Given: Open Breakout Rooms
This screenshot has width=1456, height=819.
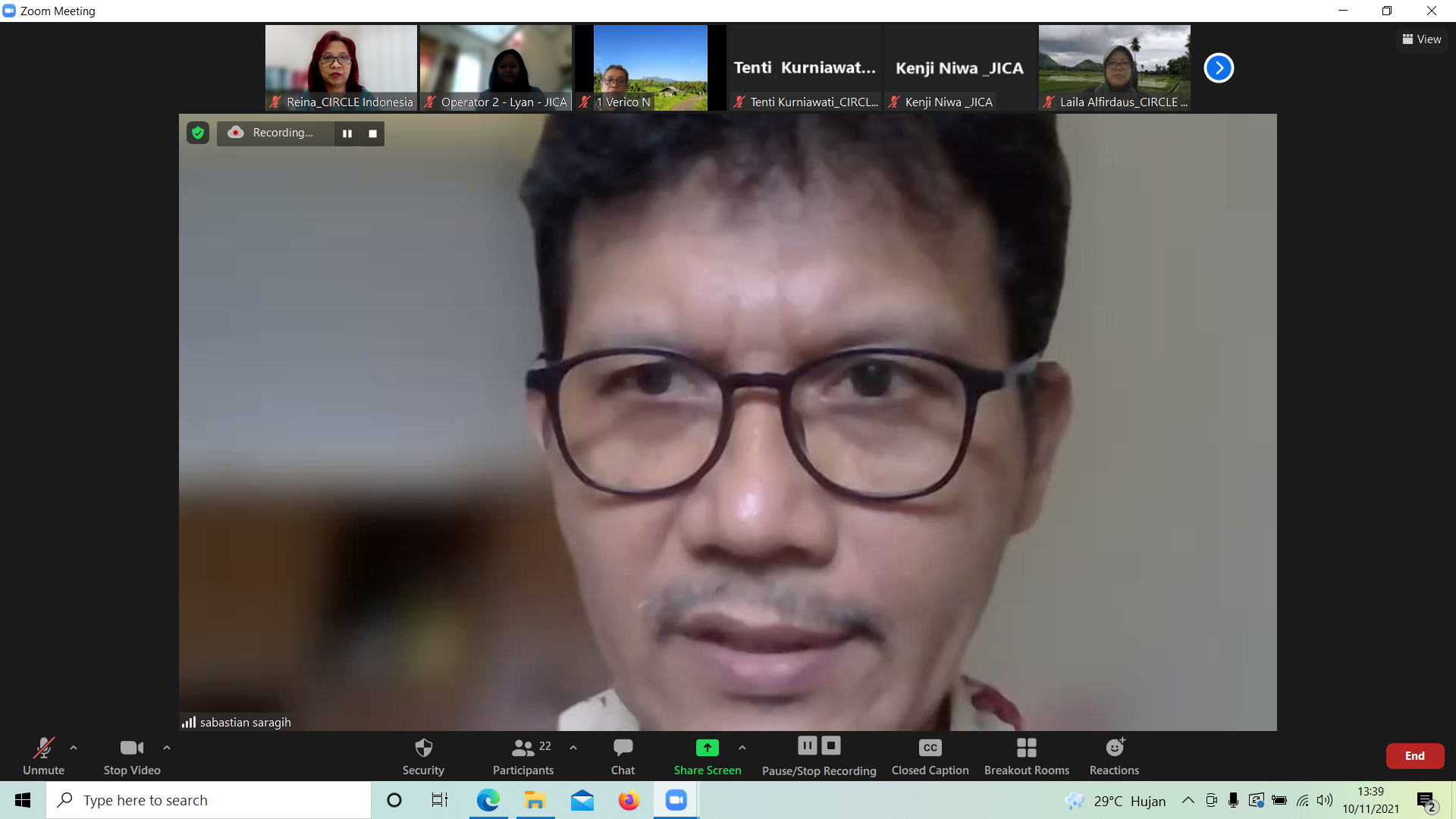Looking at the screenshot, I should coord(1026,756).
